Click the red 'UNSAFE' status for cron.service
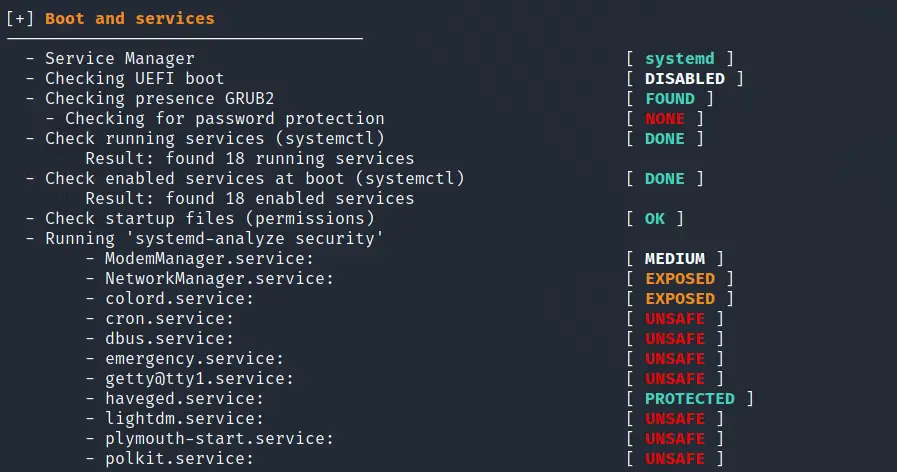This screenshot has width=897, height=472. tap(675, 319)
